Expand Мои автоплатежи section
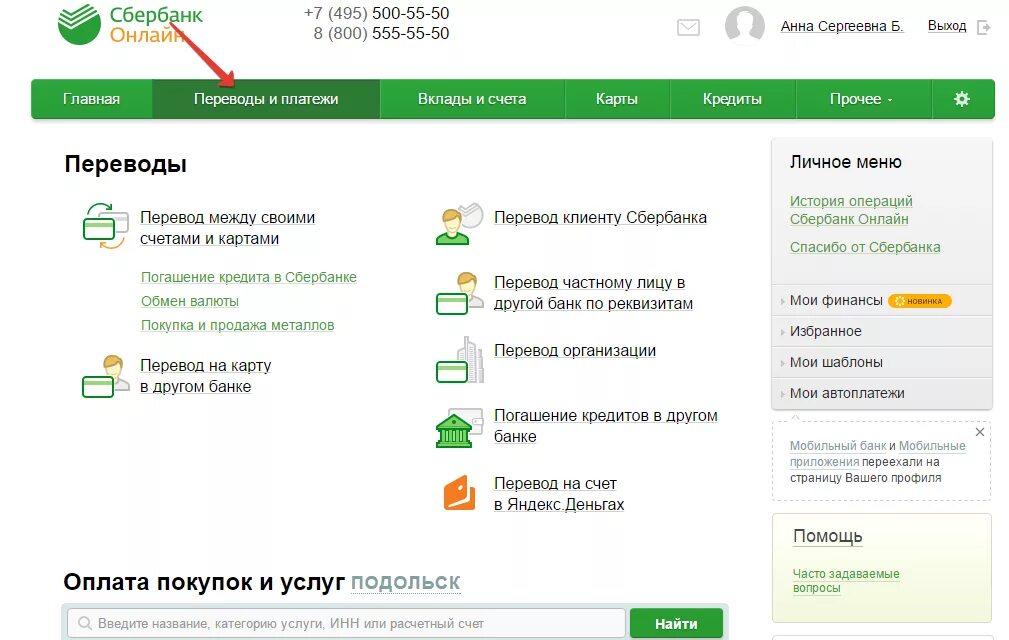Screen dimensions: 1009x640 [881, 393]
